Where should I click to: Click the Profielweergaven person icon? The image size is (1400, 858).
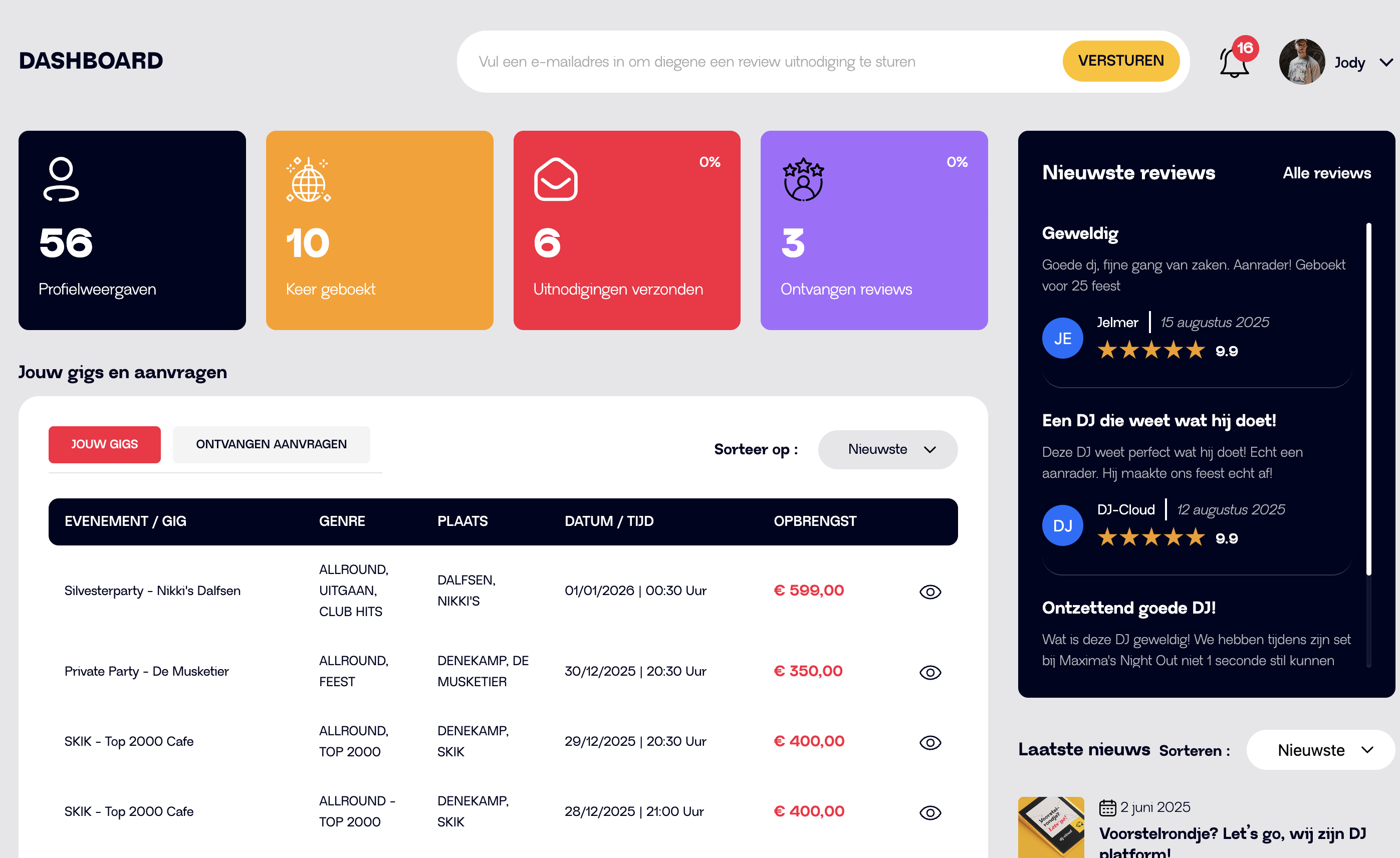point(61,179)
